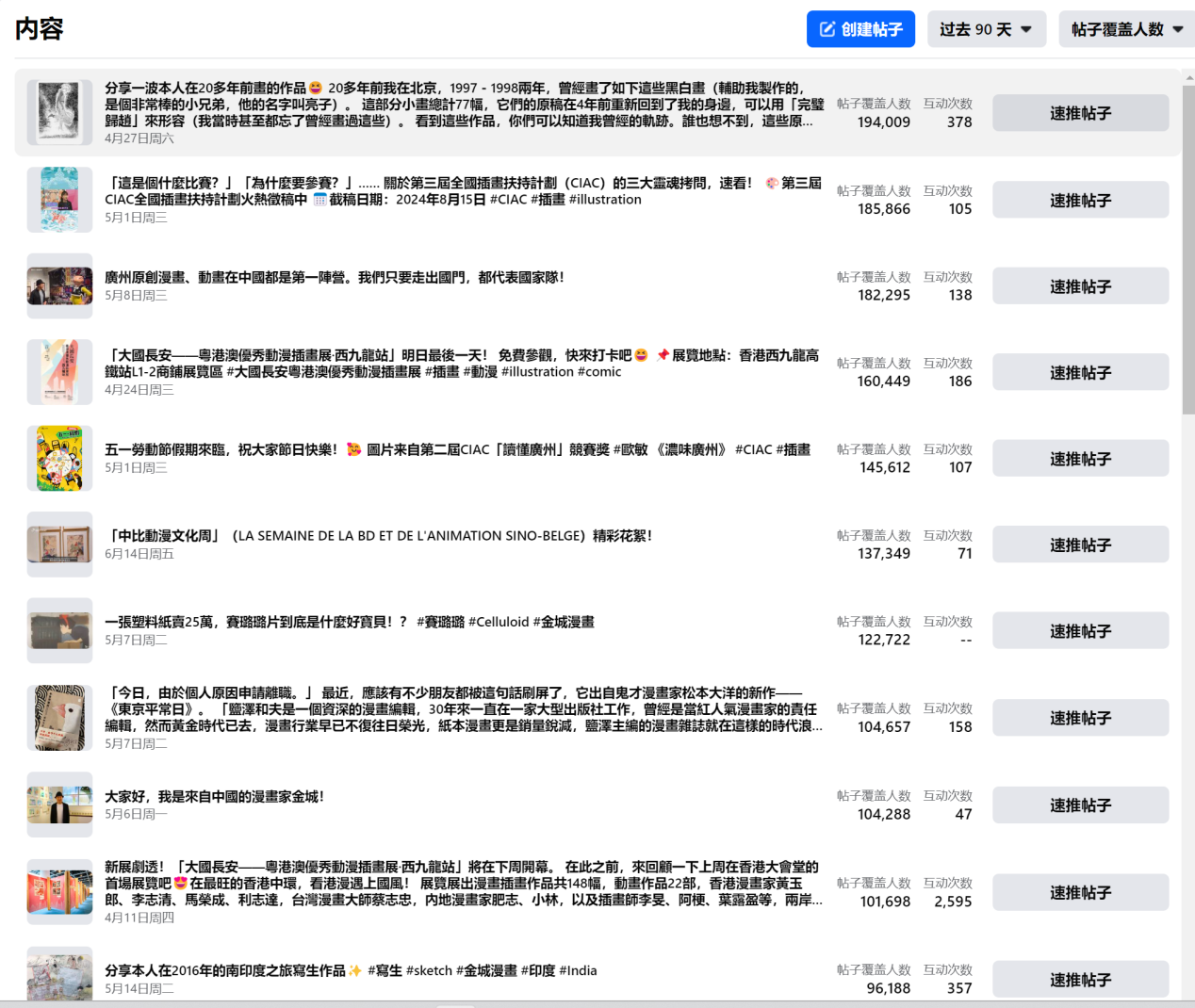
Task: Open thumbnail of the 大家好 漫畫家金城 post
Action: click(59, 805)
